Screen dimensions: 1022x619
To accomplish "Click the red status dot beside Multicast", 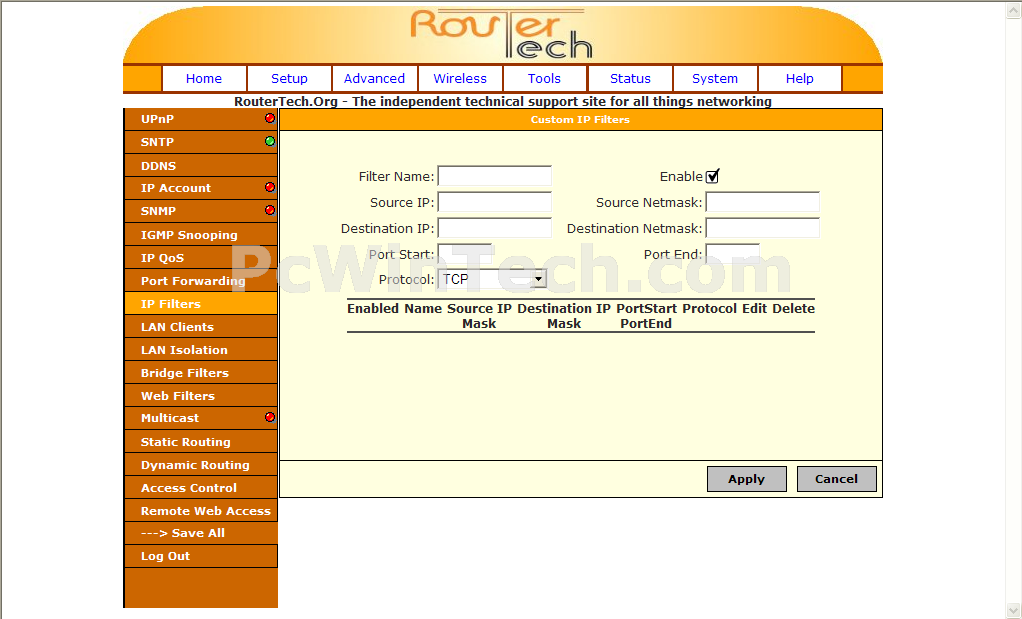I will click(x=270, y=417).
